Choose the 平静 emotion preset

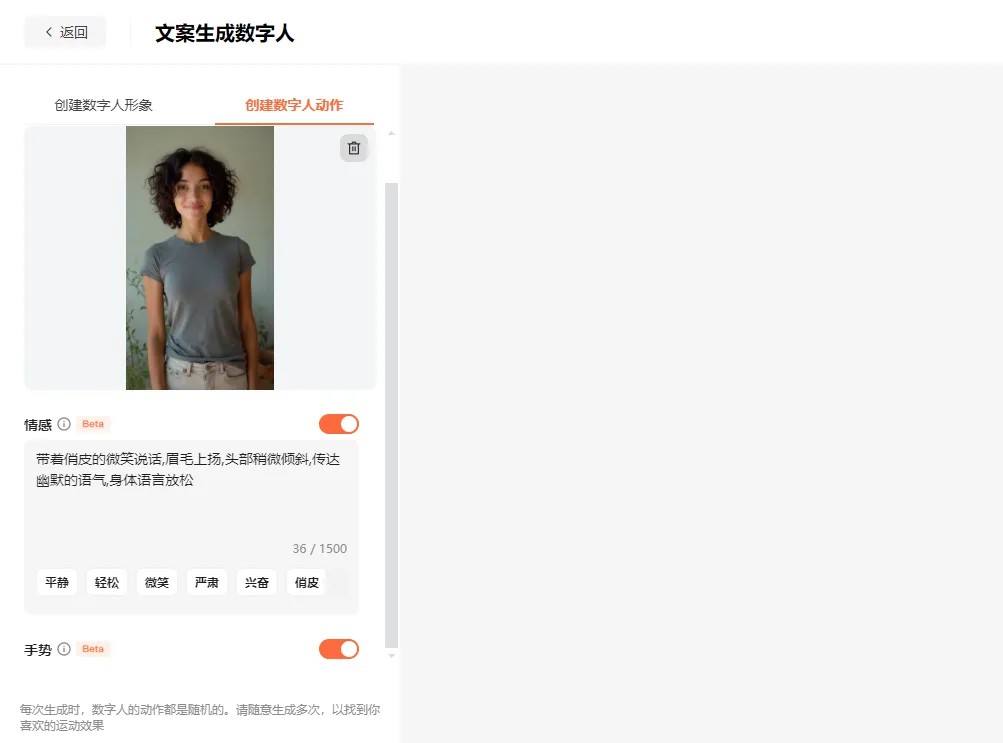57,583
